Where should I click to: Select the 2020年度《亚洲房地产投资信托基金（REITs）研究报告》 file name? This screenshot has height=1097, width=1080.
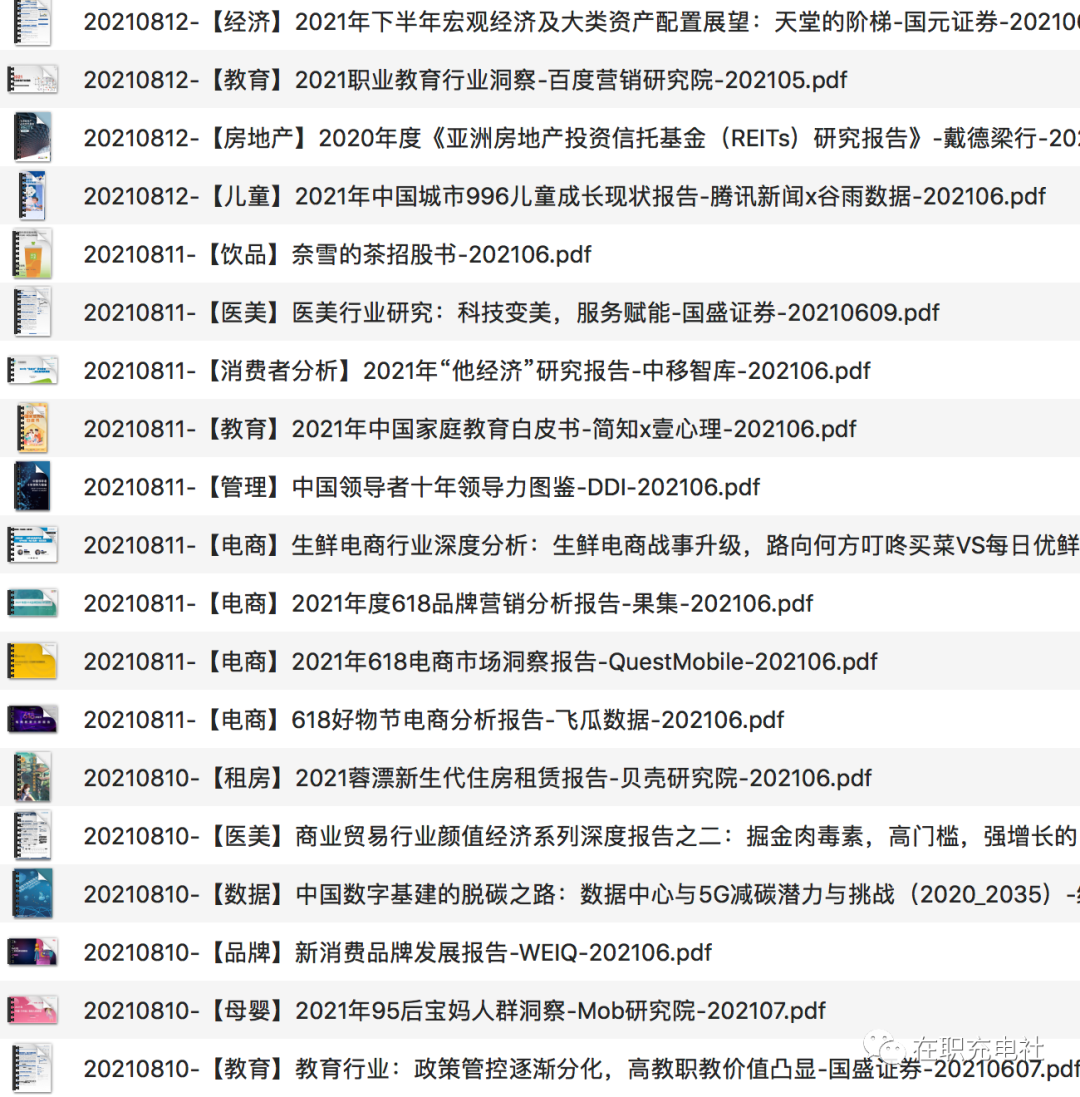click(x=582, y=139)
